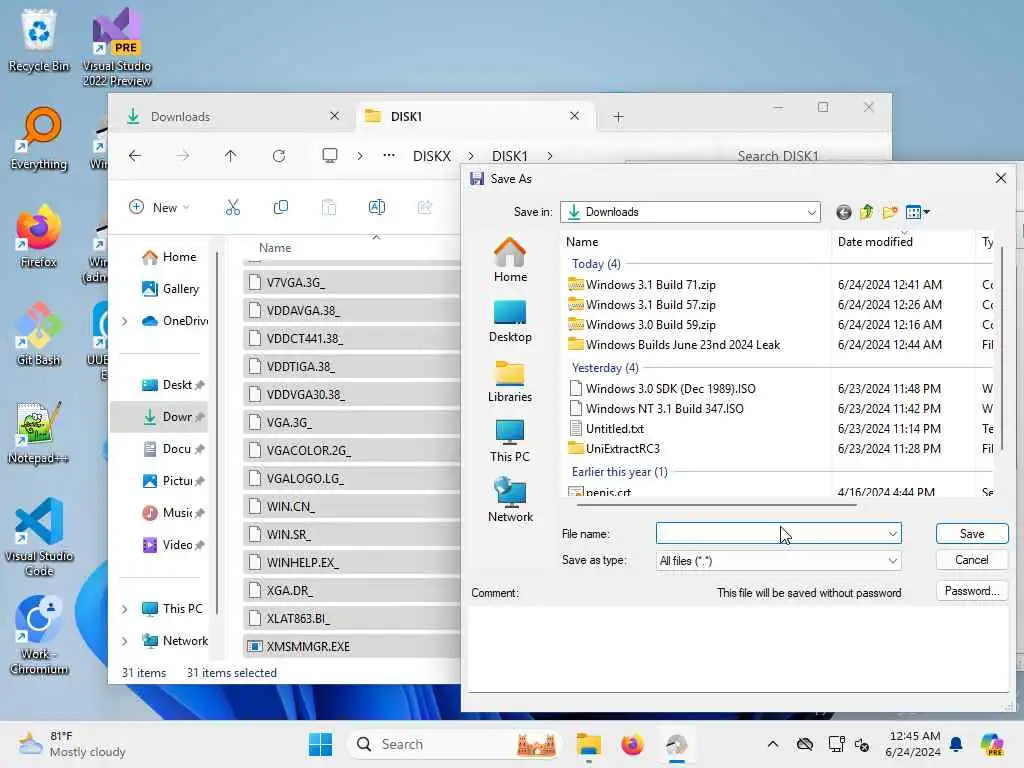Select Windows 3.1 Build 71.zip file

tap(650, 285)
